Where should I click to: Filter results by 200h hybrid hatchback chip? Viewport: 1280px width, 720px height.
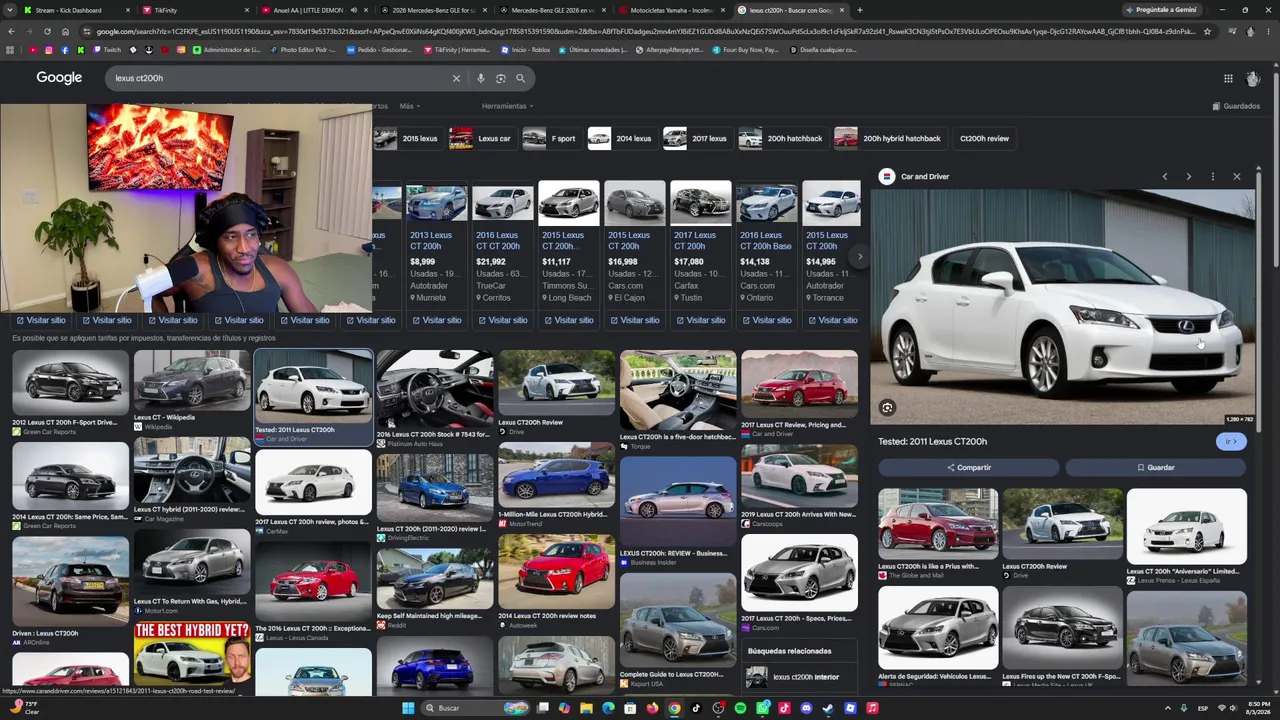coord(888,139)
